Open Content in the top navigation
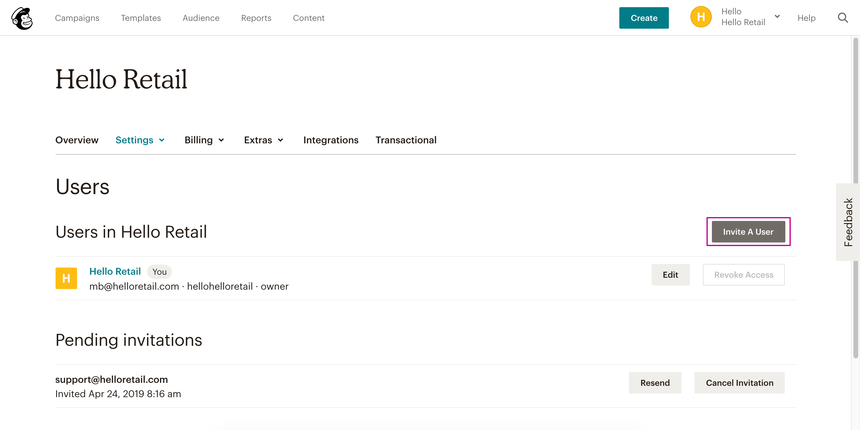860x430 pixels. point(308,18)
